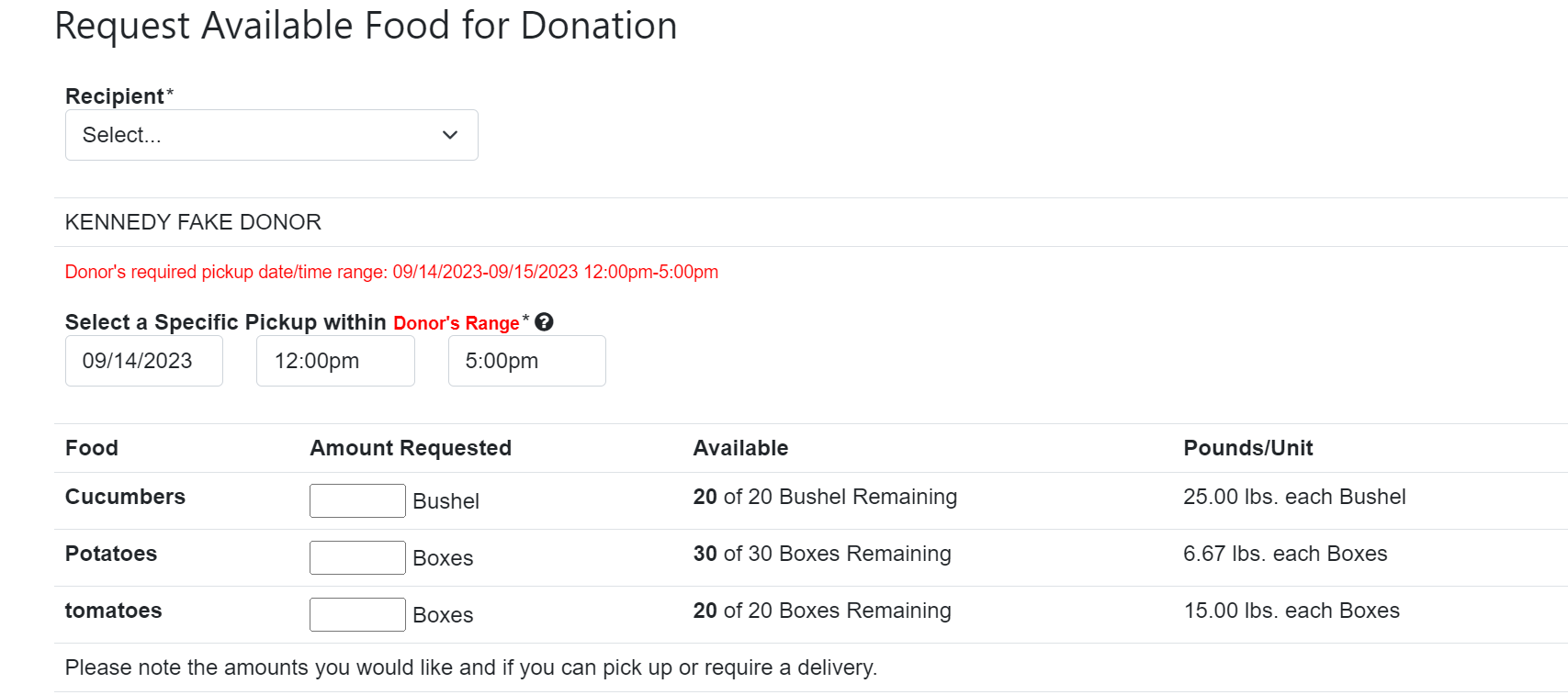Screen dimensions: 1568x695
Task: Click the Cucumbers amount requested box
Action: coord(357,500)
